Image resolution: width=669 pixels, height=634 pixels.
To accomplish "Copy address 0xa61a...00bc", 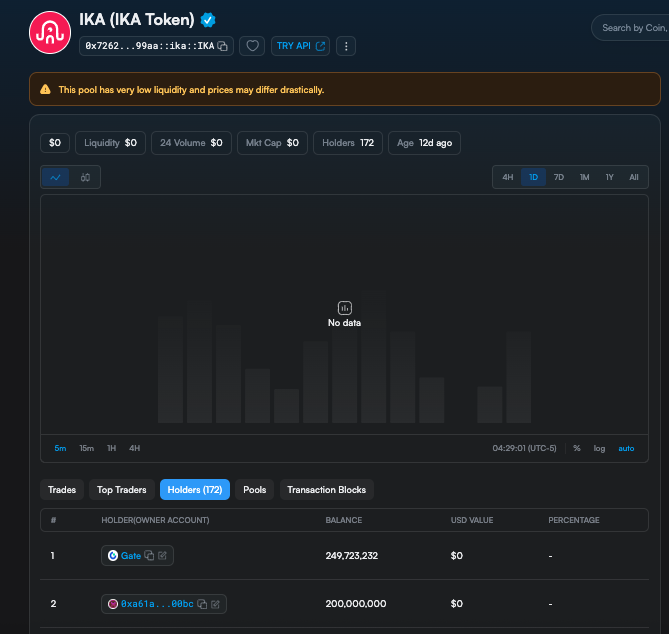I will click(x=202, y=604).
